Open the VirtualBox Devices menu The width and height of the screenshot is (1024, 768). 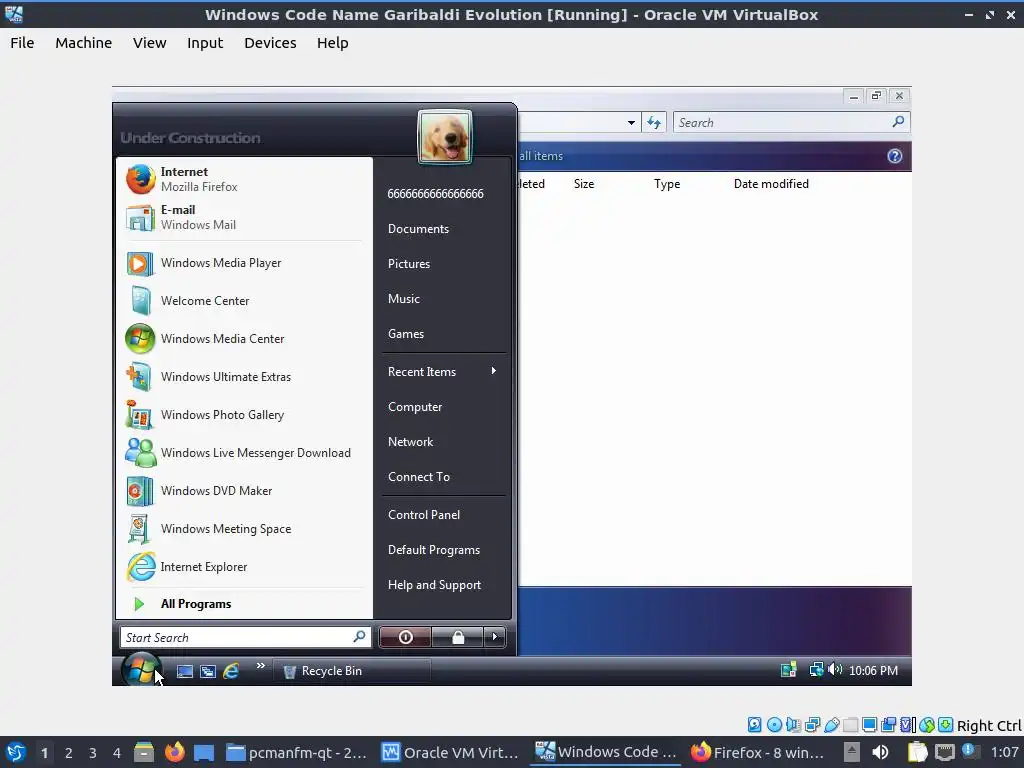pos(270,43)
